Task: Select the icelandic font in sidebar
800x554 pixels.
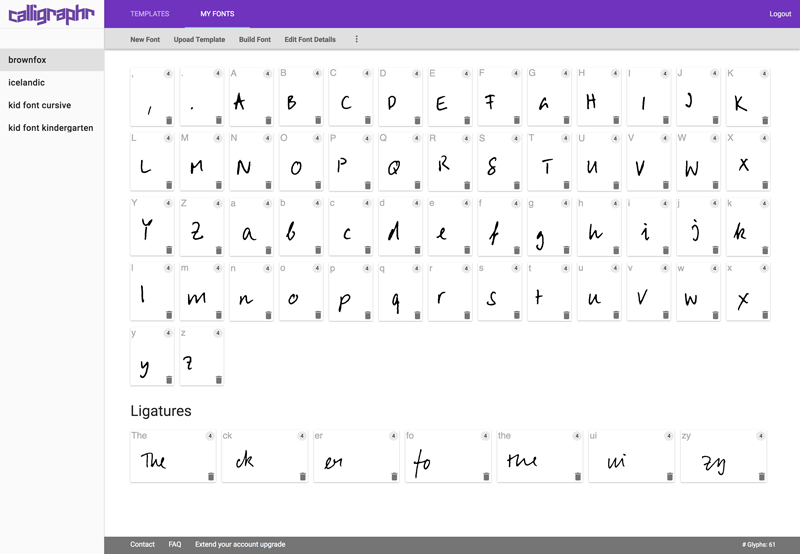Action: pos(27,83)
